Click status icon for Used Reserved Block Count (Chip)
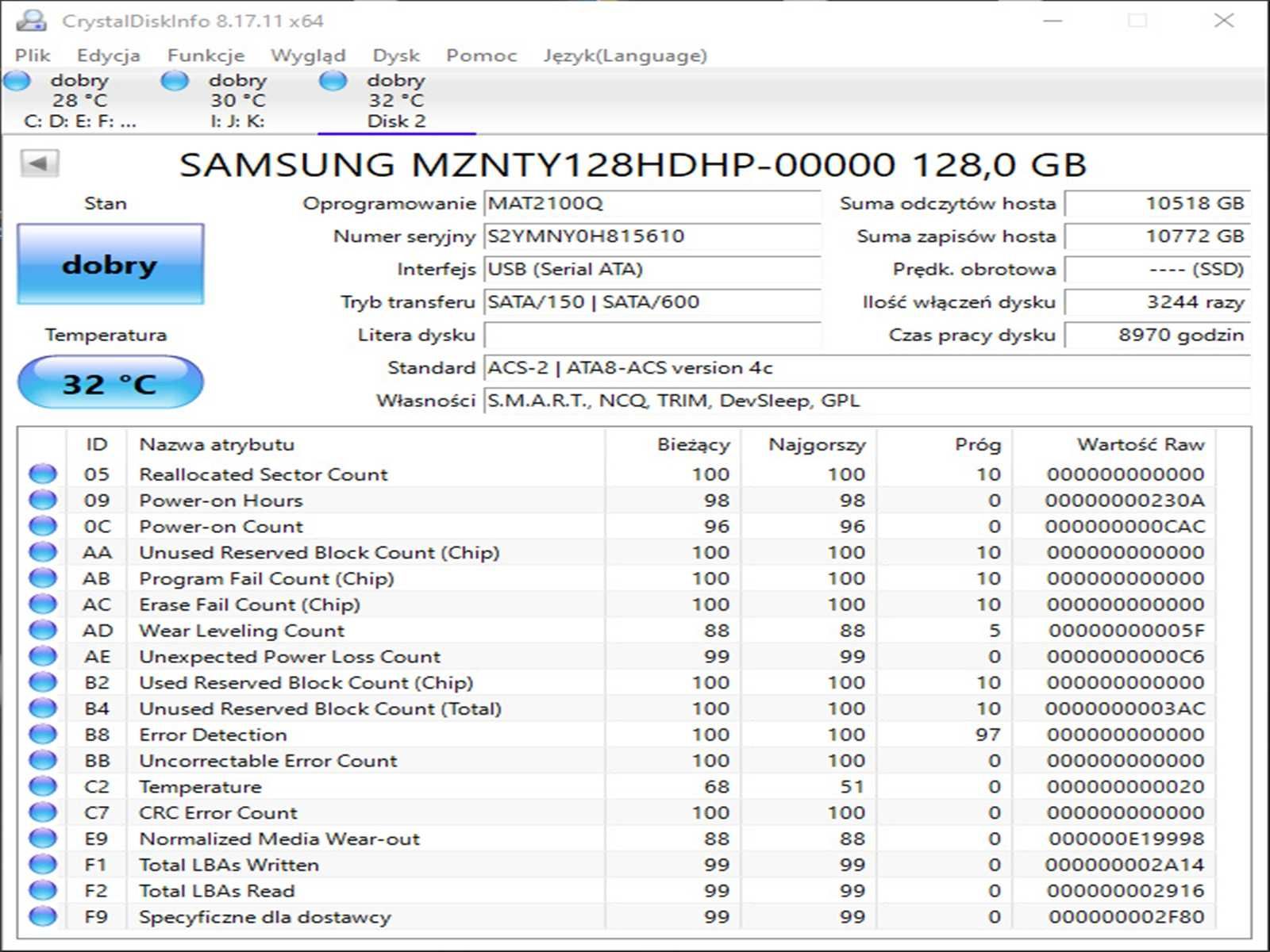The height and width of the screenshot is (952, 1270). coord(43,683)
